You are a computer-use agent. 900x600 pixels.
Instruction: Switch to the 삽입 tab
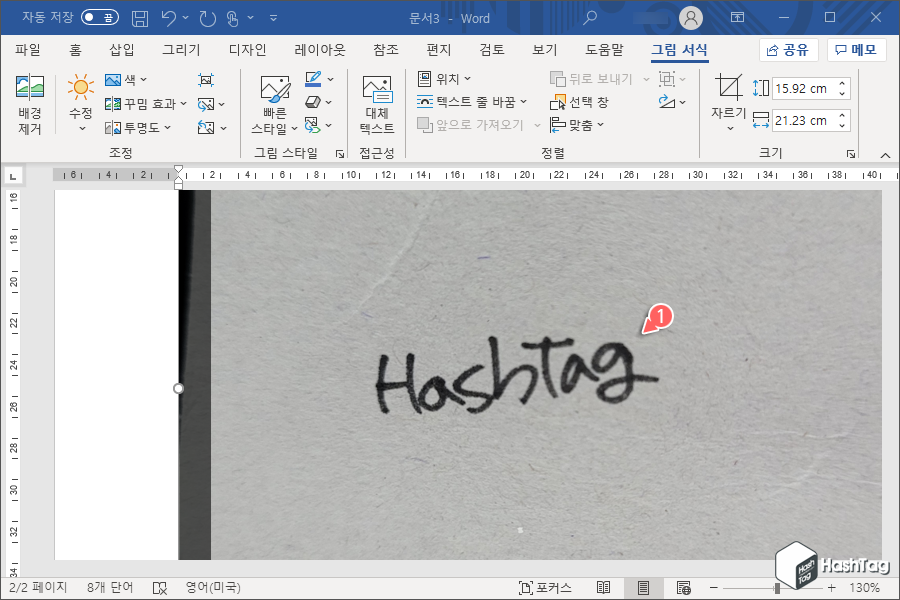coord(122,50)
